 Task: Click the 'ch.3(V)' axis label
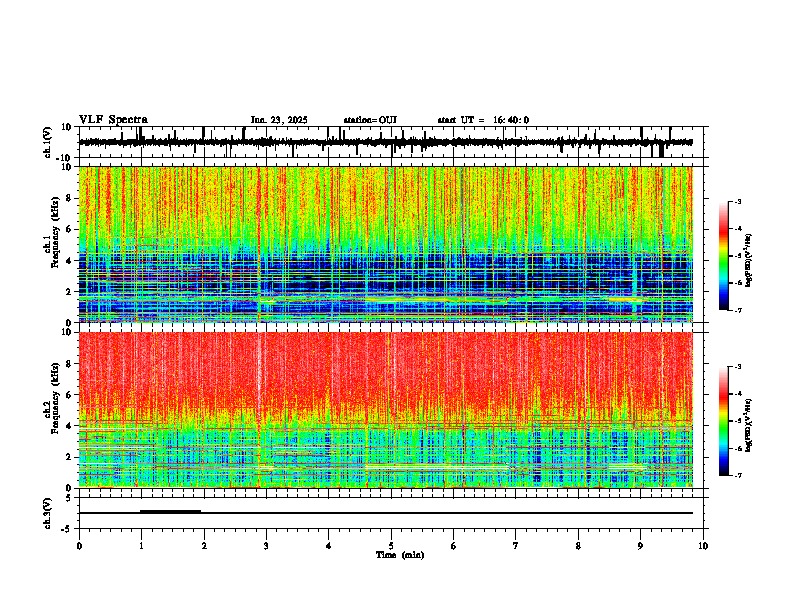48,514
